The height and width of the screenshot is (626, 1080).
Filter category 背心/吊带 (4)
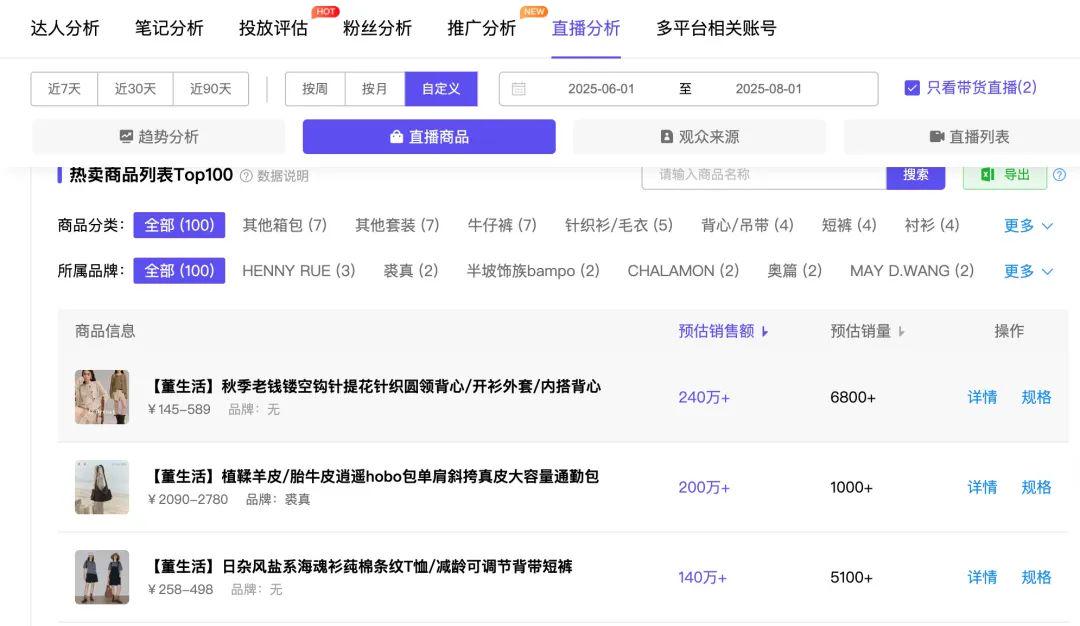(x=747, y=225)
